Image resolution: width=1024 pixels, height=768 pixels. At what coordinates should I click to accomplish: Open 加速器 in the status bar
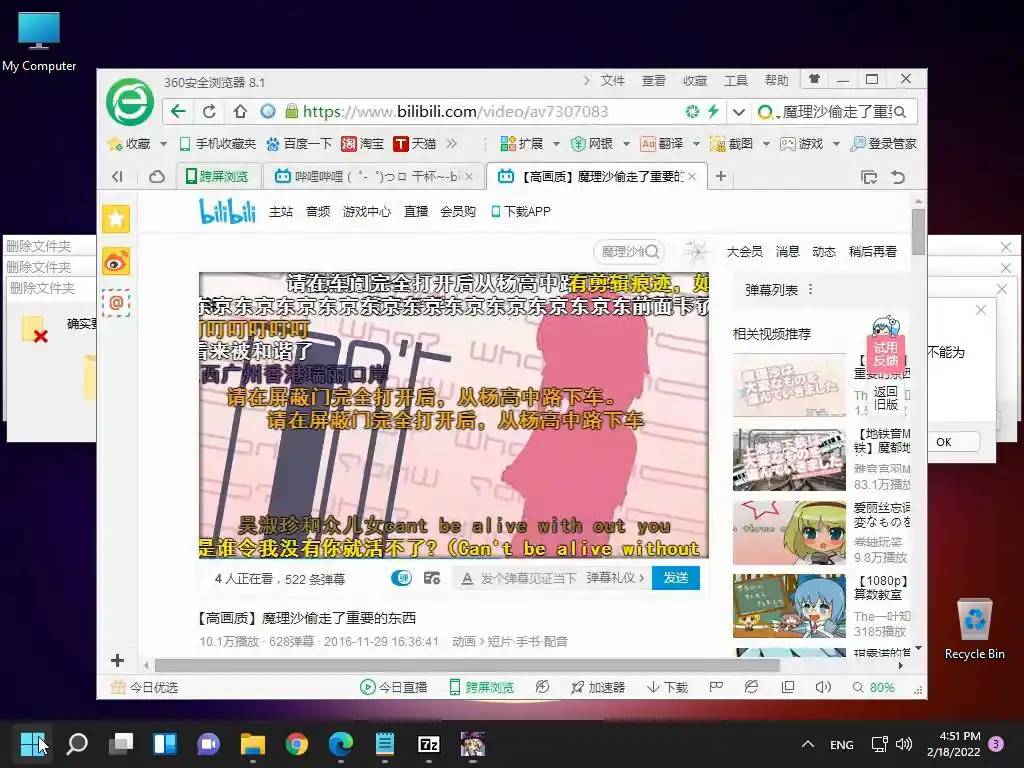click(x=598, y=687)
